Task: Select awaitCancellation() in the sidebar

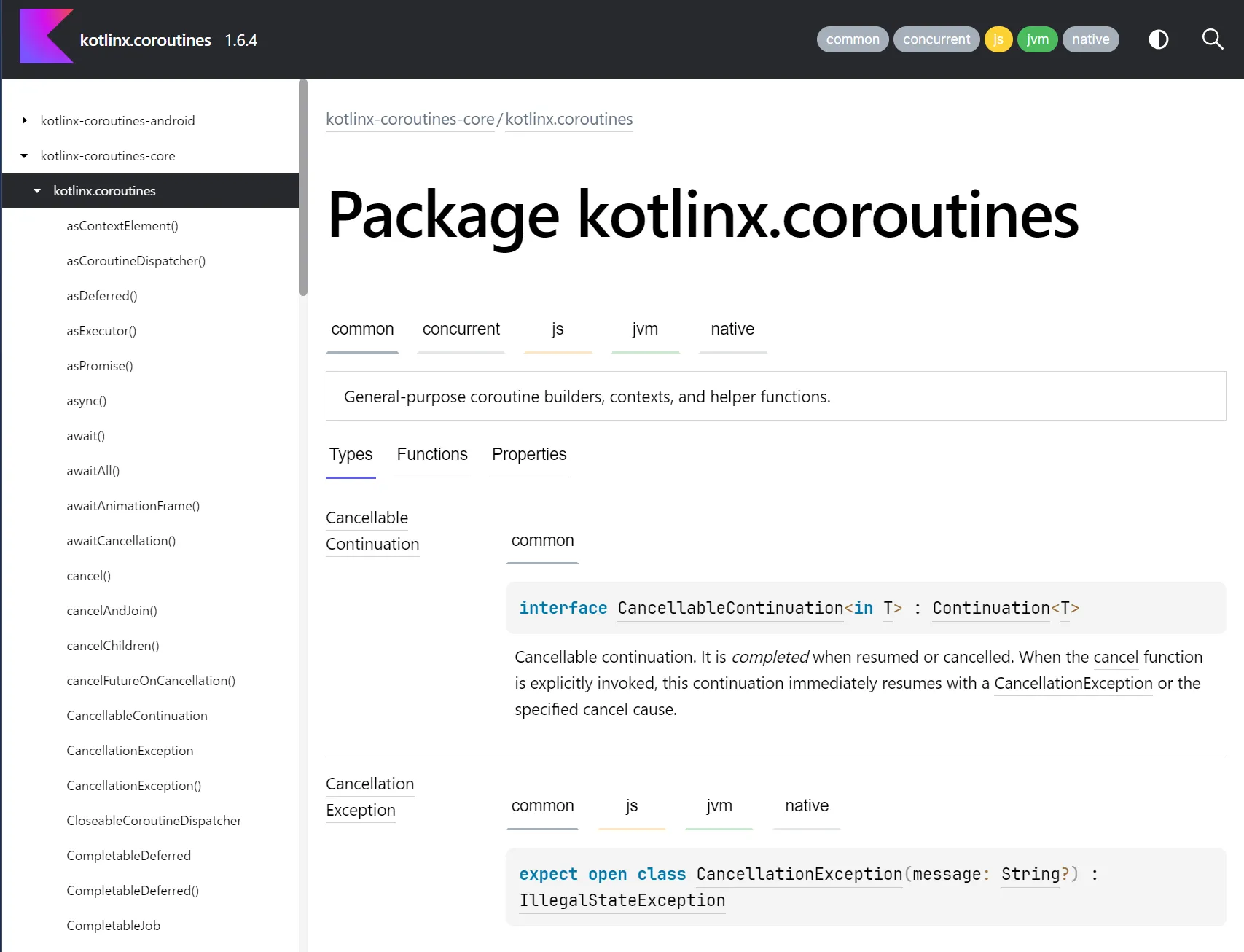Action: [121, 541]
